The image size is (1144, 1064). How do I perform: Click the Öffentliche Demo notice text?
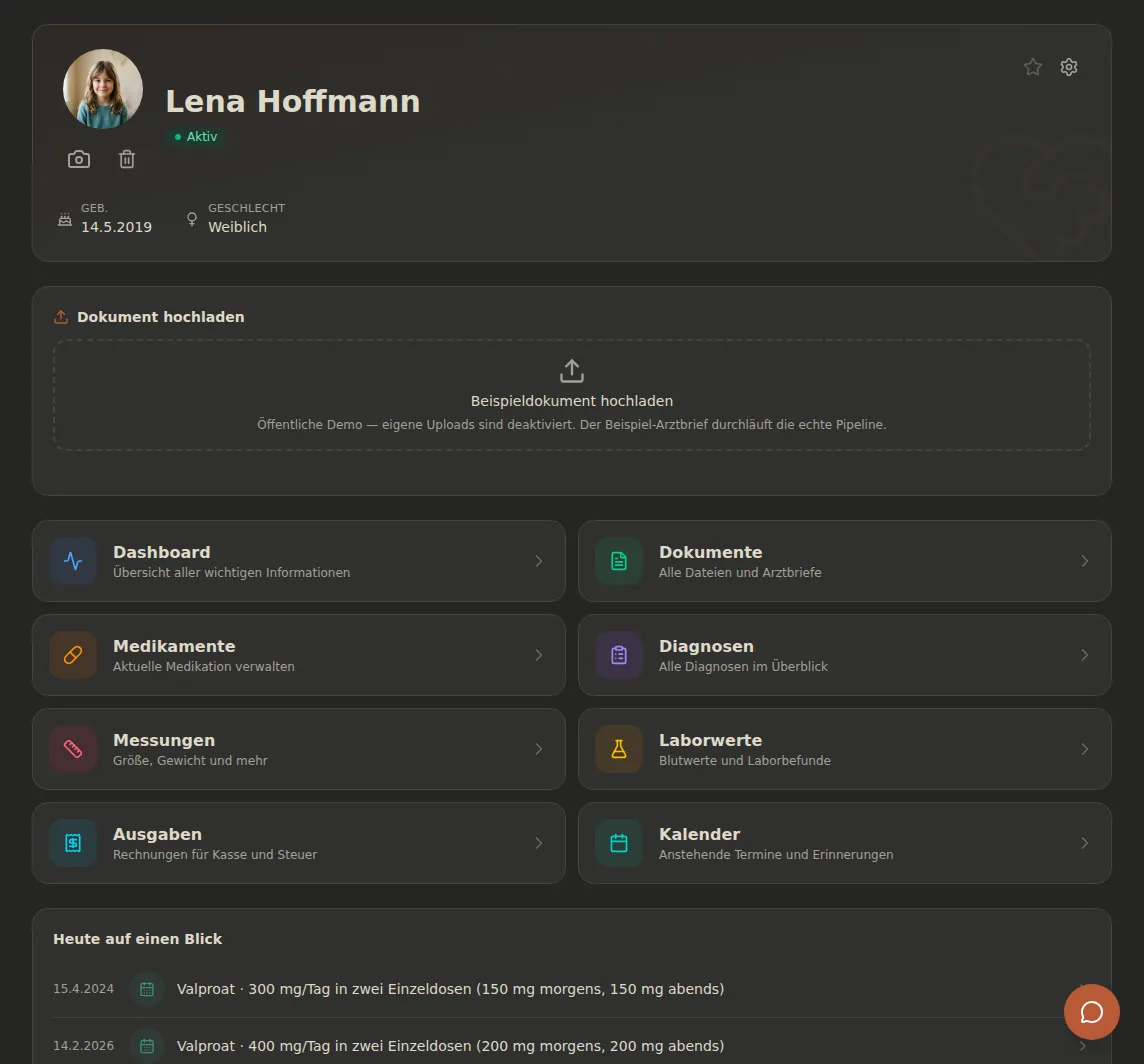point(572,425)
